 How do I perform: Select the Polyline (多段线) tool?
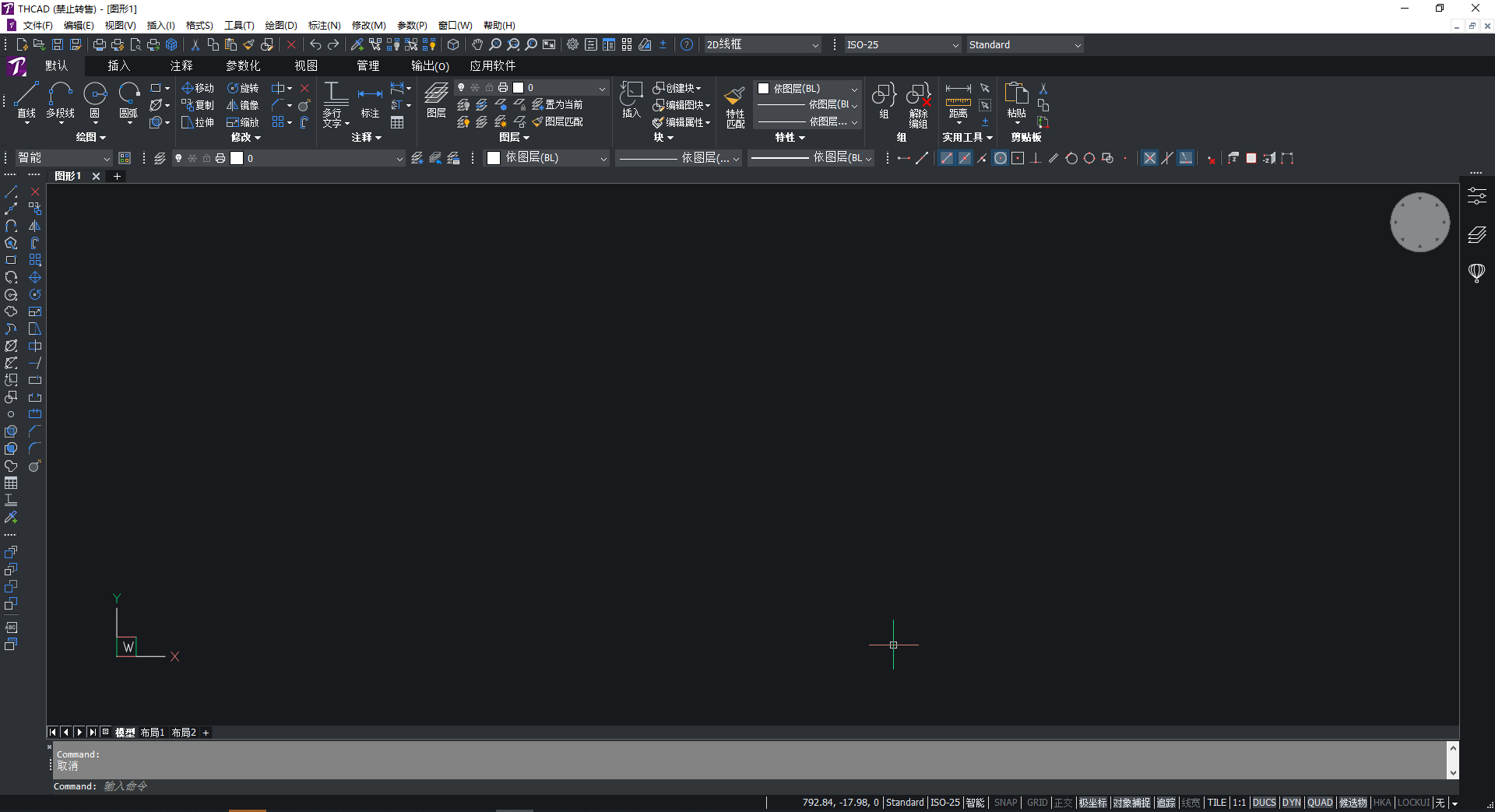pos(60,100)
